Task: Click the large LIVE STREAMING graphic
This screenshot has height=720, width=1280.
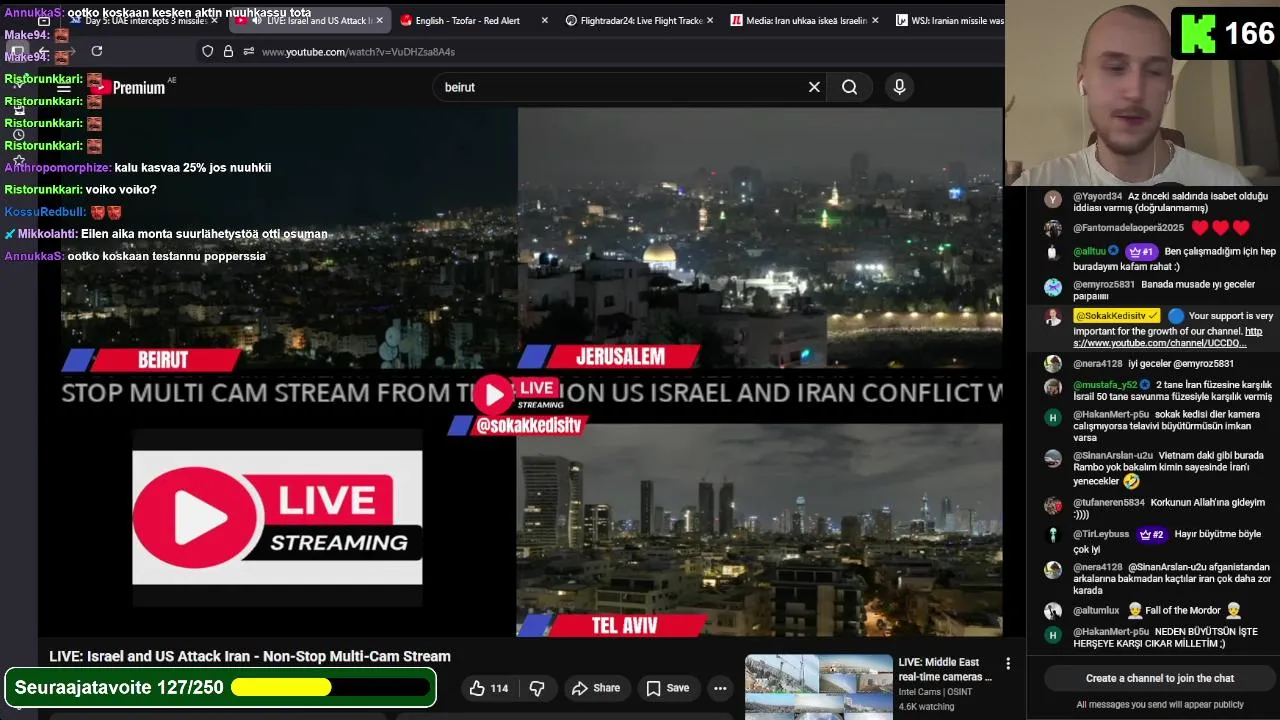Action: click(x=277, y=517)
